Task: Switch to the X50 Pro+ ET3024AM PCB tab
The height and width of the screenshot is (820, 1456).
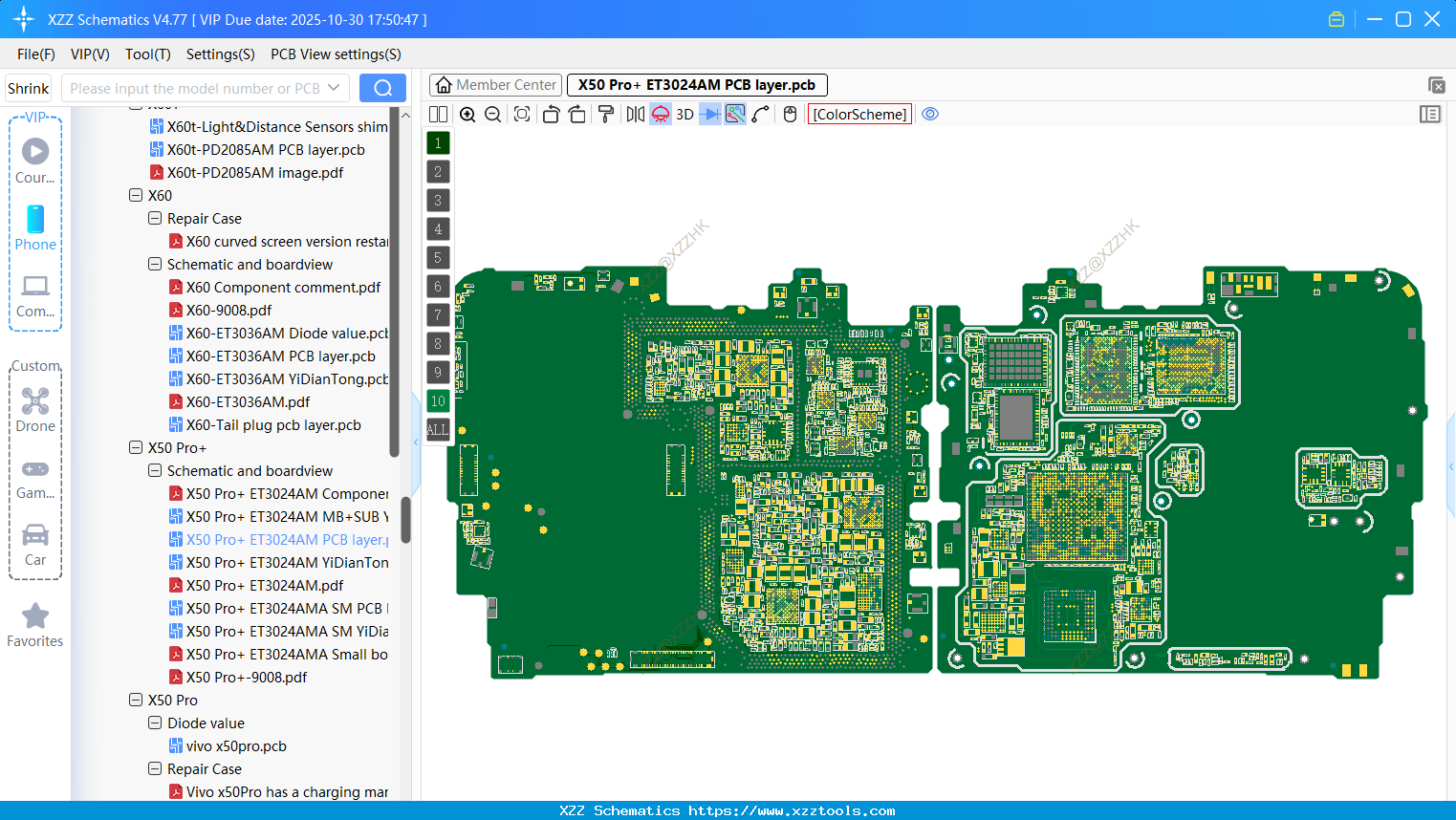Action: [696, 84]
